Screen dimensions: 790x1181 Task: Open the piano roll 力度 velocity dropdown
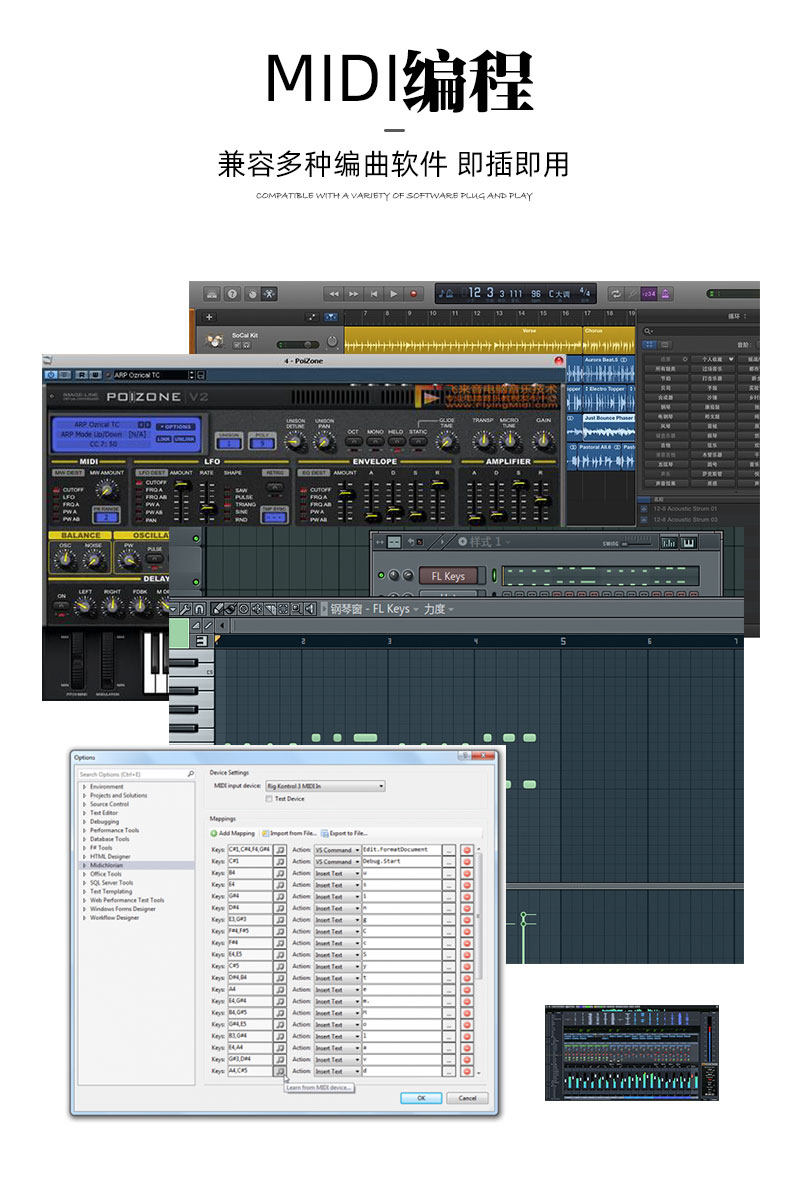click(x=438, y=609)
